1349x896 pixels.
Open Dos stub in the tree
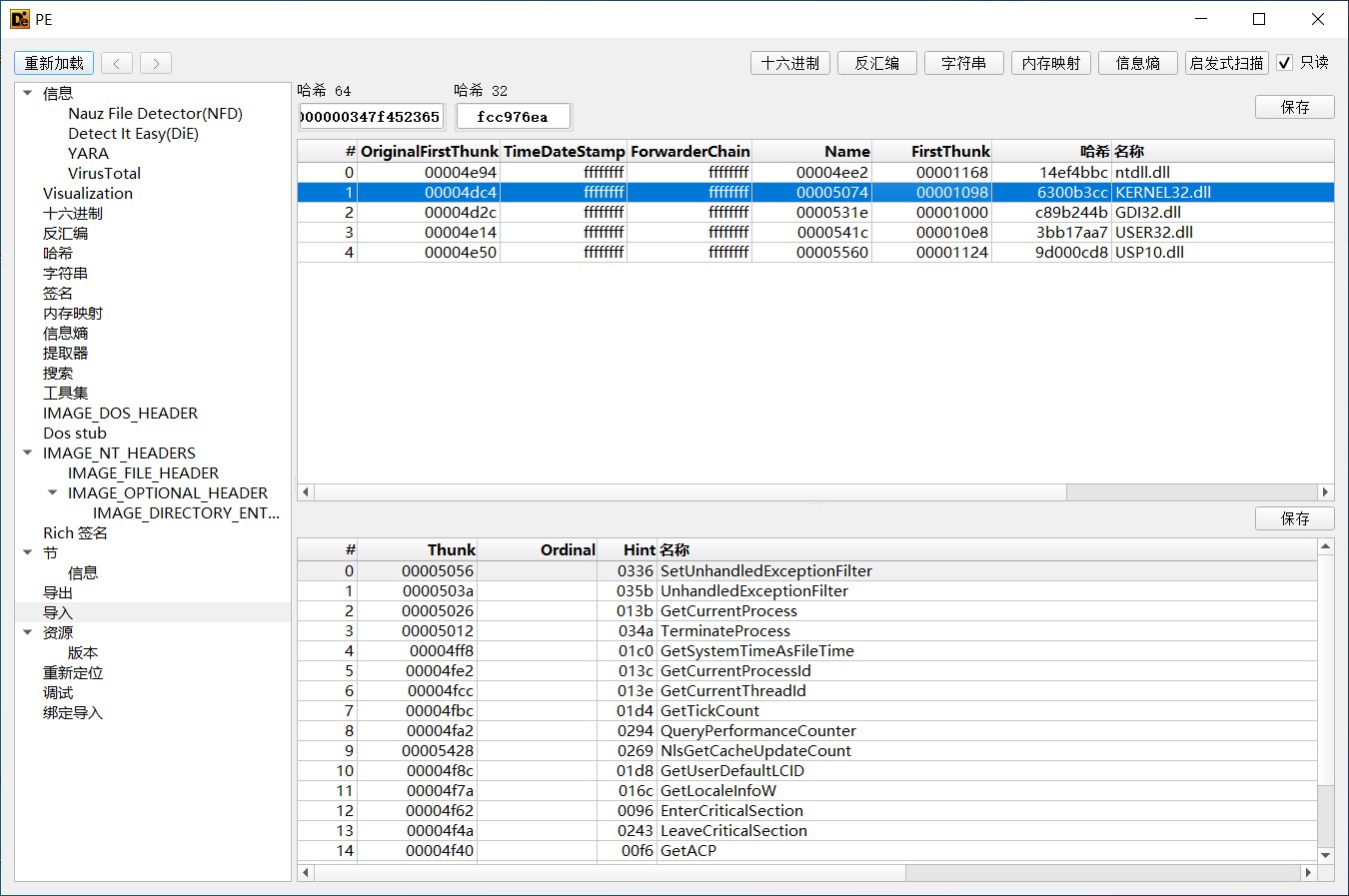pyautogui.click(x=74, y=433)
